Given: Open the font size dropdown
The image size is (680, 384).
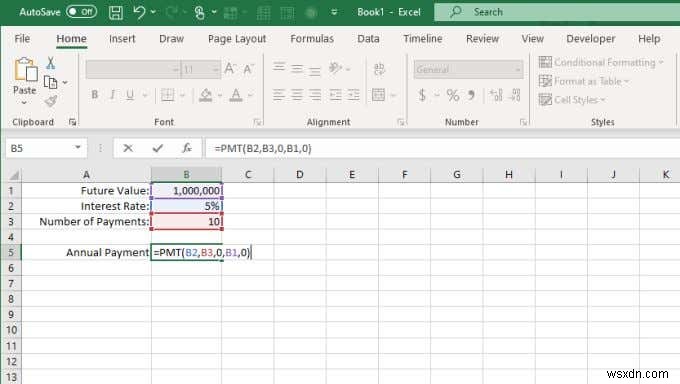Looking at the screenshot, I should point(215,69).
